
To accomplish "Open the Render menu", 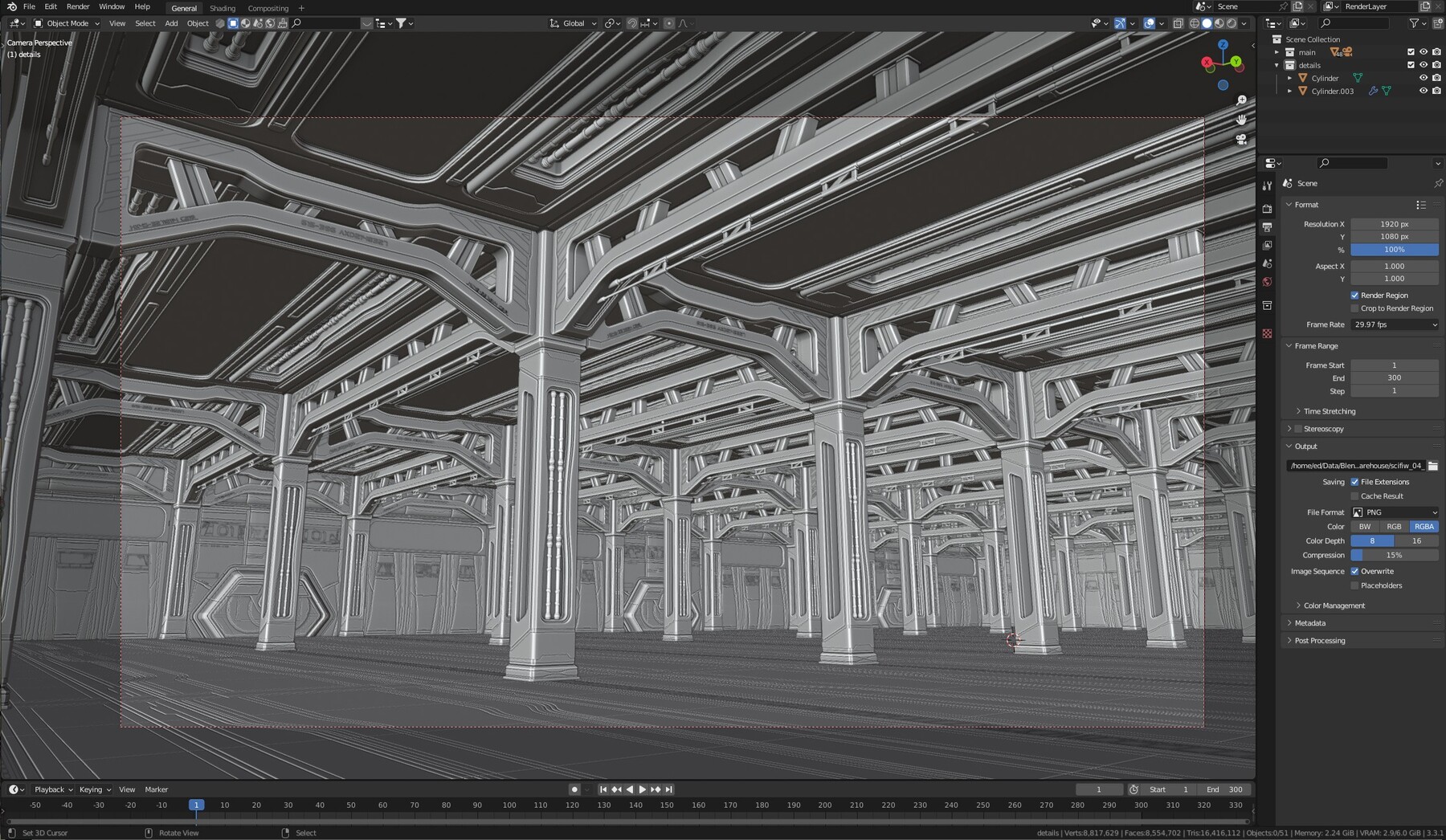I will [x=77, y=6].
